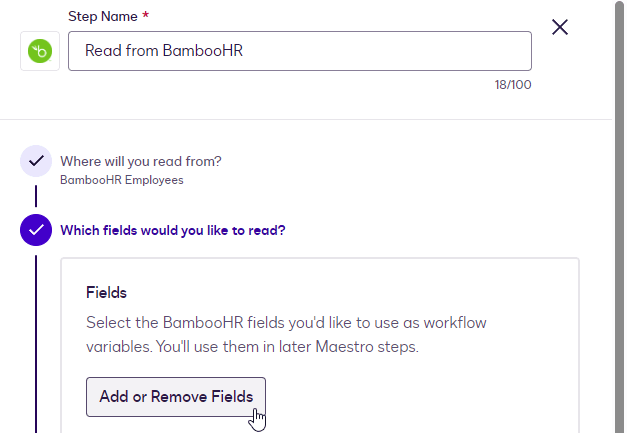
Task: Collapse the 'Which fields would you like to read?' step
Action: pyautogui.click(x=173, y=230)
